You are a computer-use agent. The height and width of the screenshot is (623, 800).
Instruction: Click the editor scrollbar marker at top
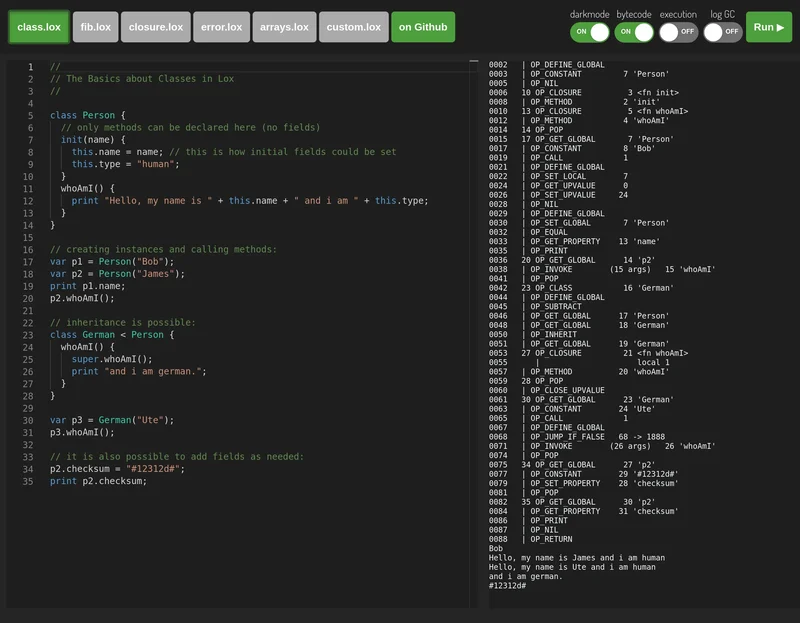coord(473,61)
